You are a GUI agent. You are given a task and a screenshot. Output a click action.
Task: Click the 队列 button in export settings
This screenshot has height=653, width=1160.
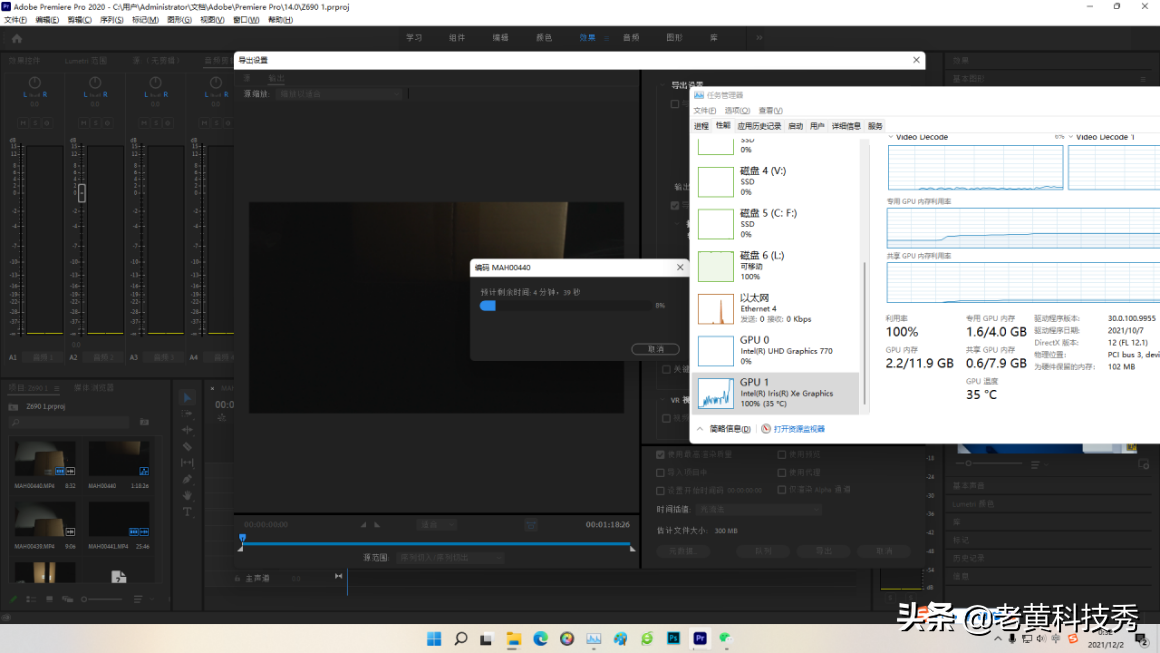click(763, 551)
